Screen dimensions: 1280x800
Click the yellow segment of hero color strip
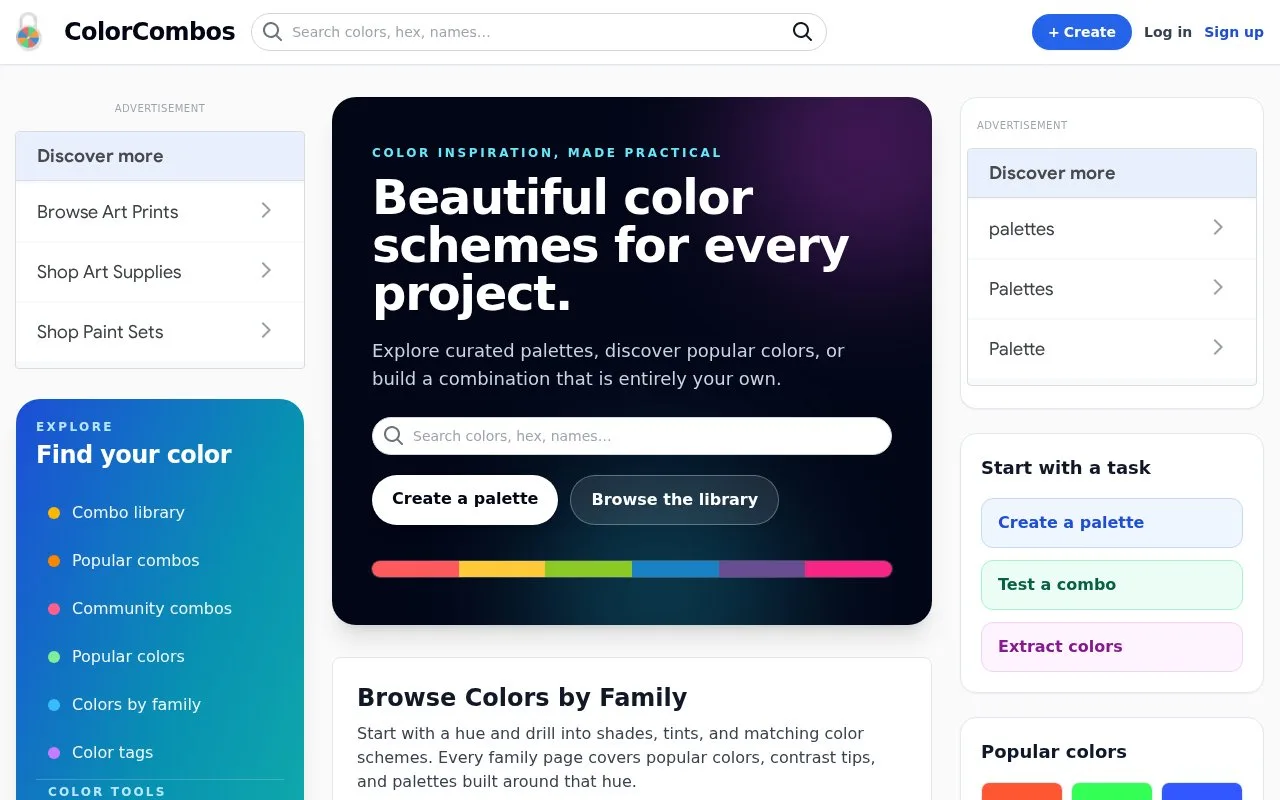pyautogui.click(x=502, y=569)
